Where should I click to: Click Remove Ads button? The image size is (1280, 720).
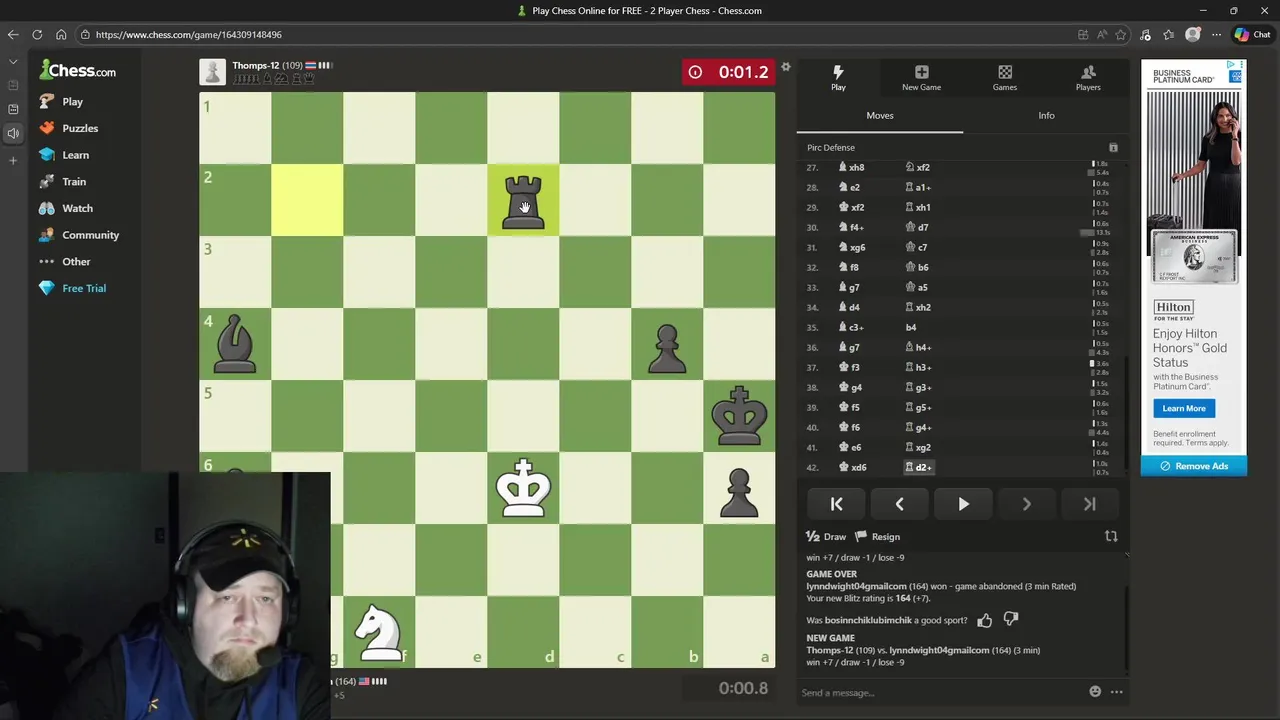click(1194, 466)
